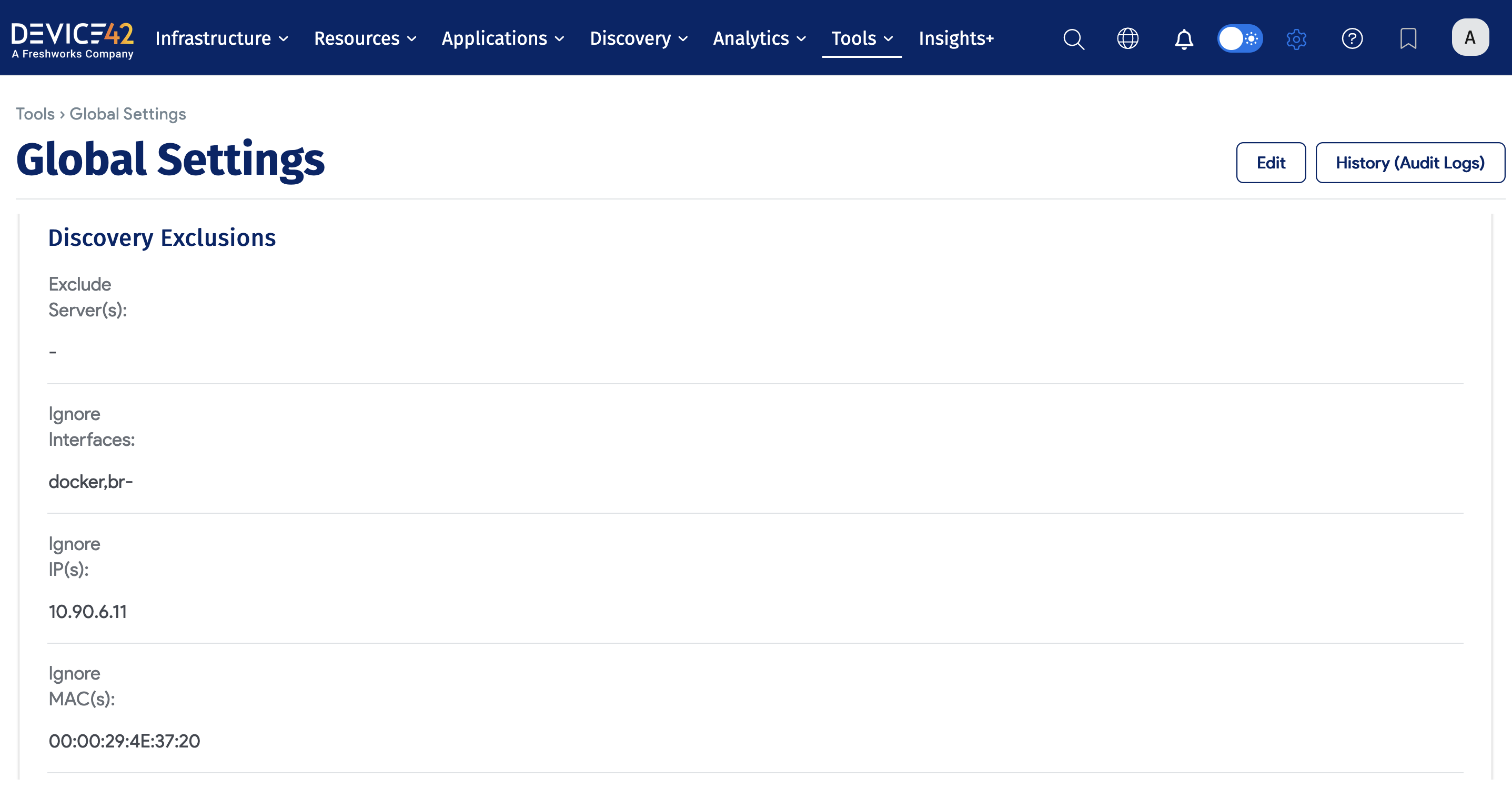Click the search magnifier icon
This screenshot has width=1512, height=798.
click(x=1074, y=39)
